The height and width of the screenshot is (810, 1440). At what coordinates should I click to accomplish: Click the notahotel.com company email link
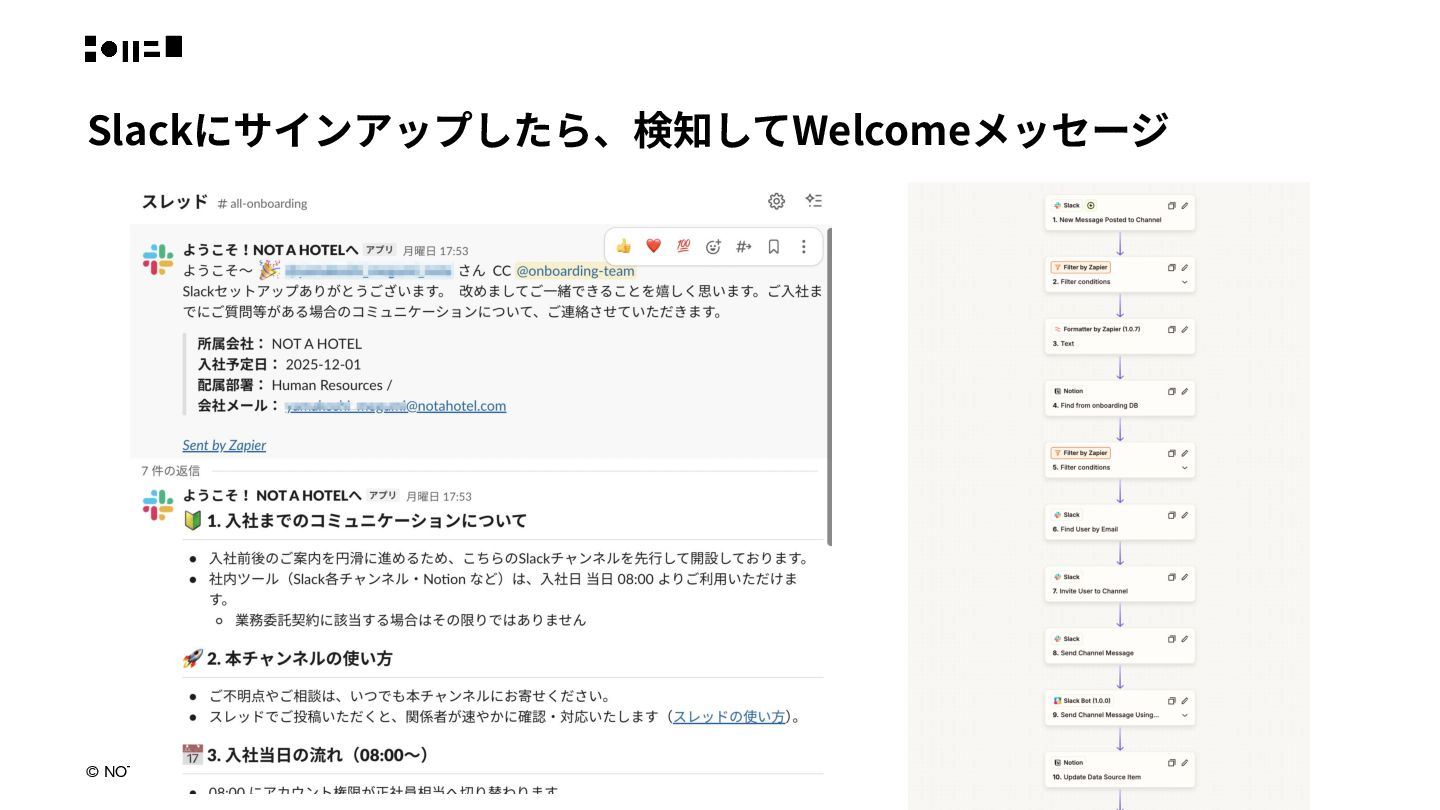click(x=396, y=406)
